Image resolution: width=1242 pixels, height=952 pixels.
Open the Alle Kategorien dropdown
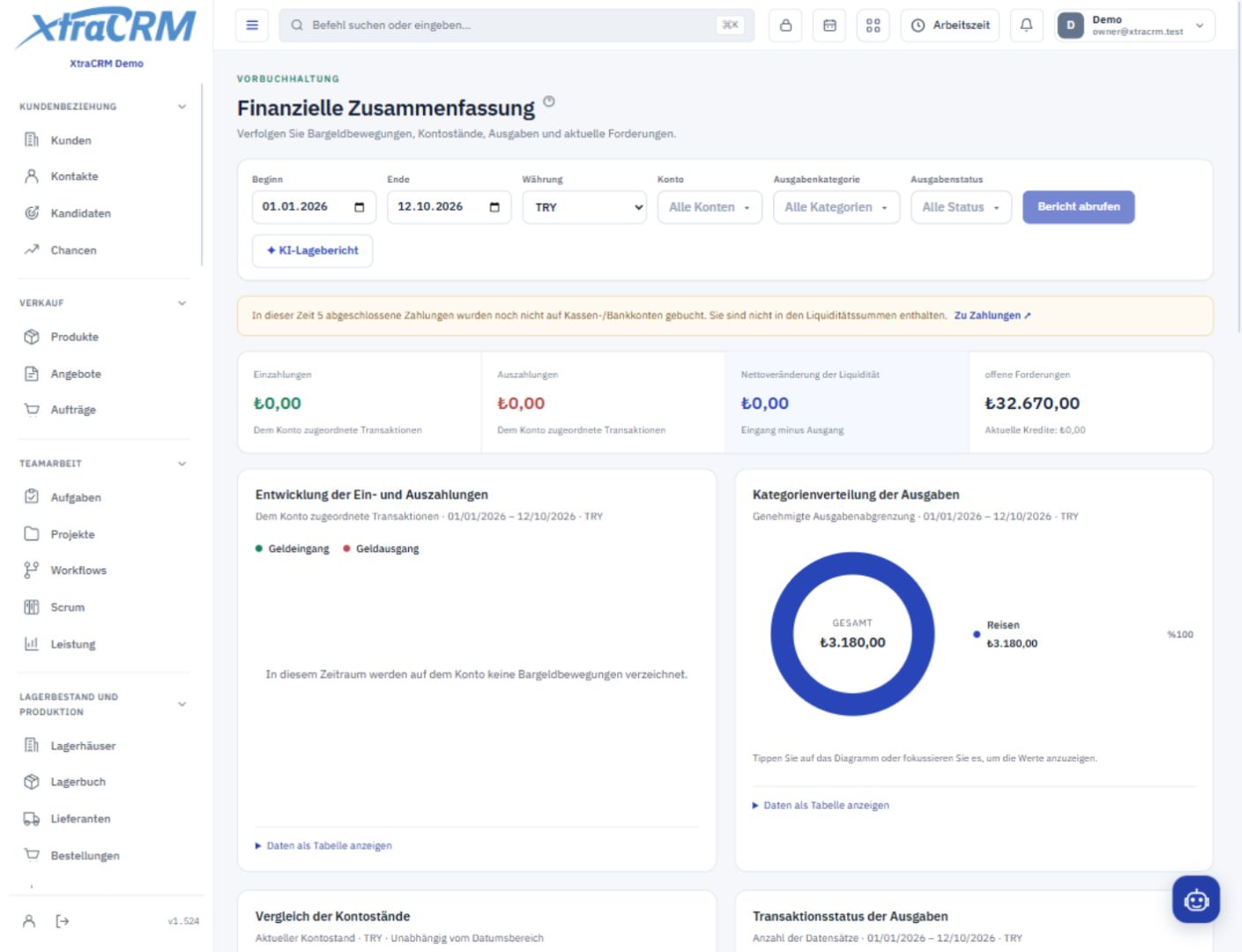[x=837, y=207]
